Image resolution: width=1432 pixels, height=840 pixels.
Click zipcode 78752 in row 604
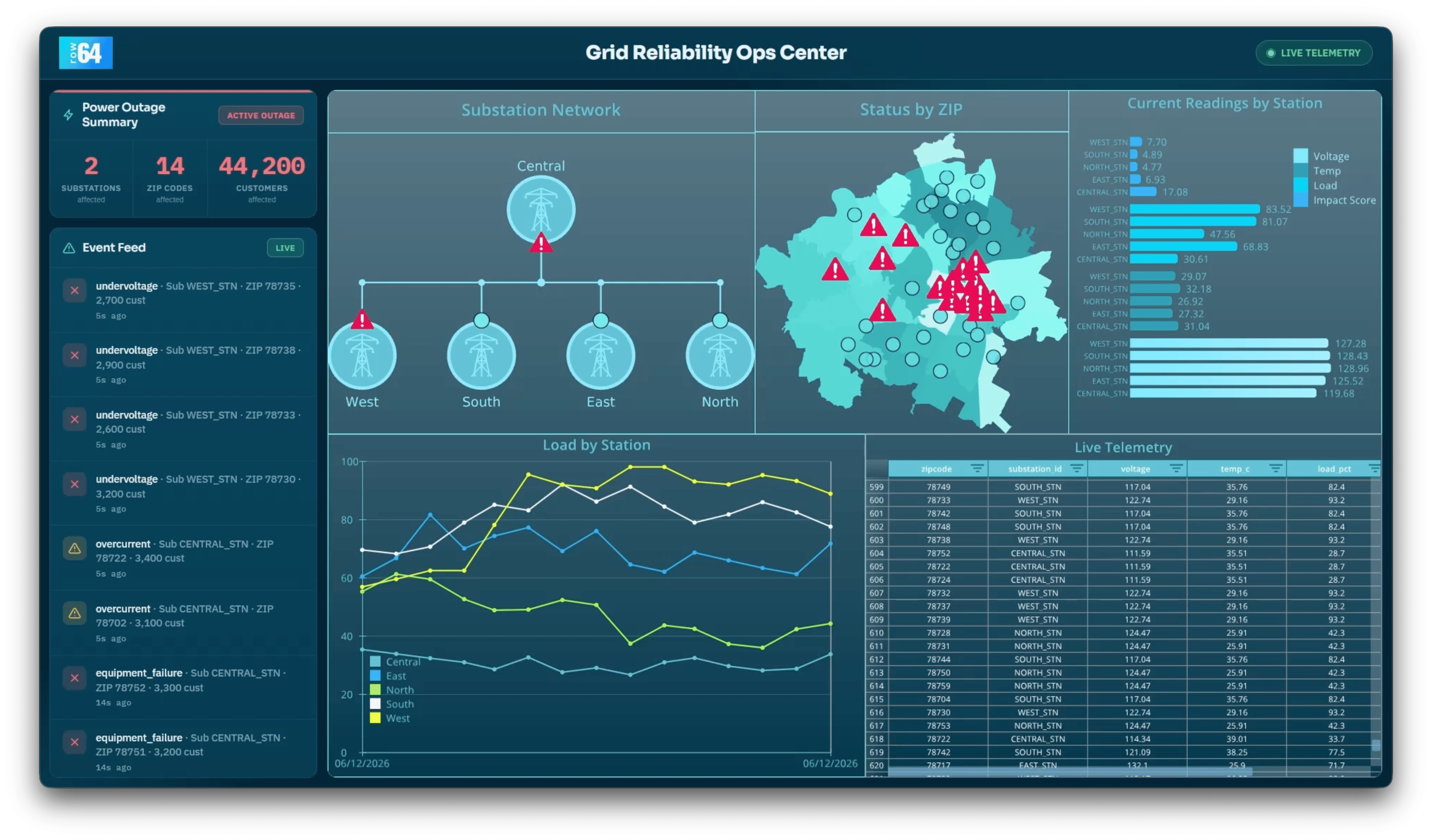[938, 554]
